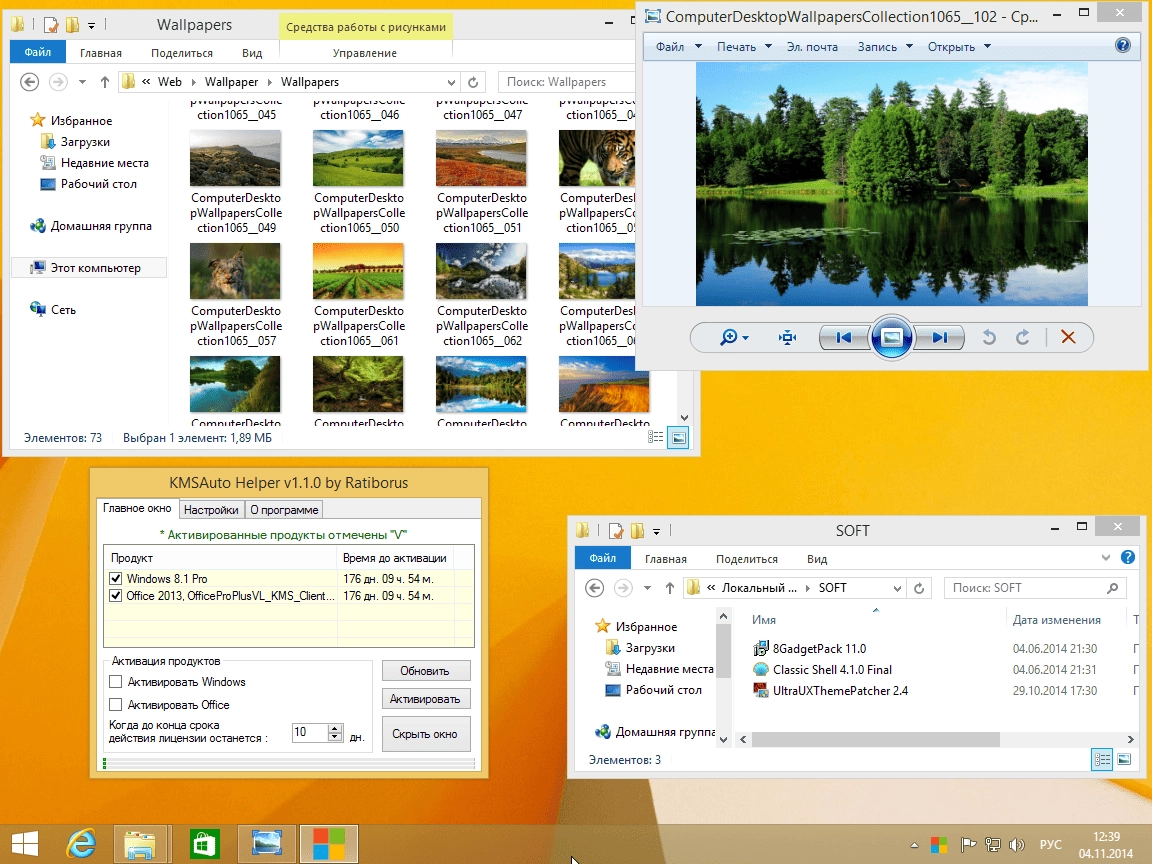Rotate image counterclockwise in Photo Viewer
1152x864 pixels.
(x=989, y=337)
